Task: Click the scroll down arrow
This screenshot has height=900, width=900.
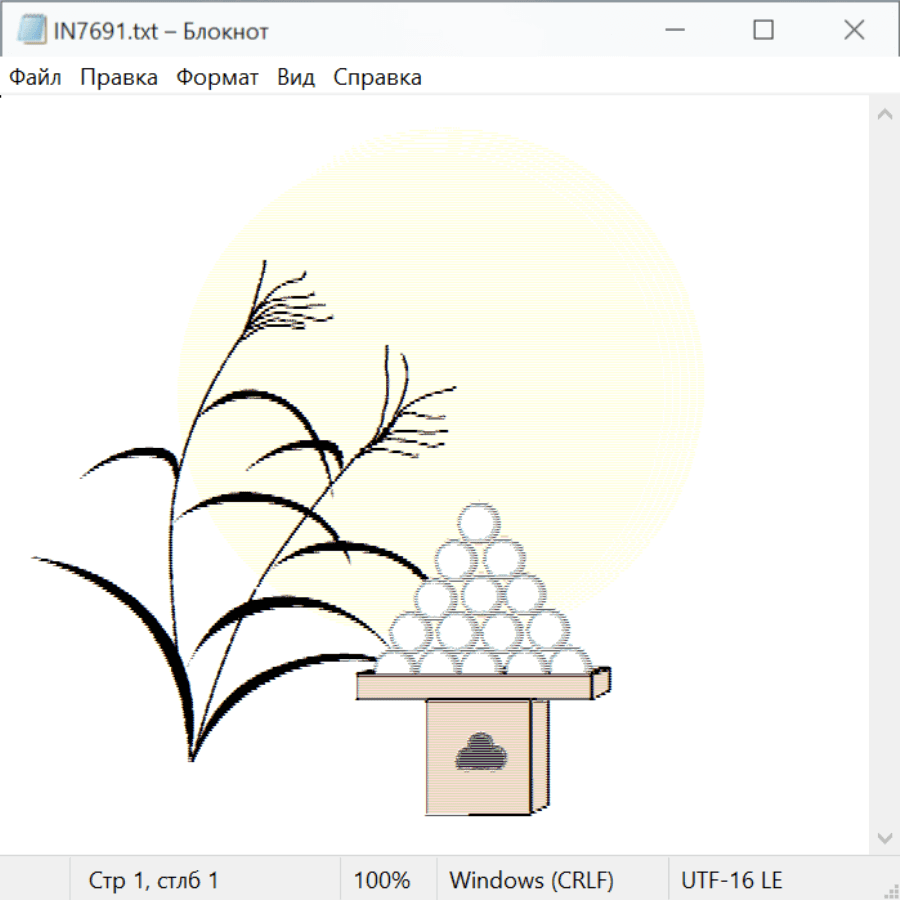Action: pos(884,836)
